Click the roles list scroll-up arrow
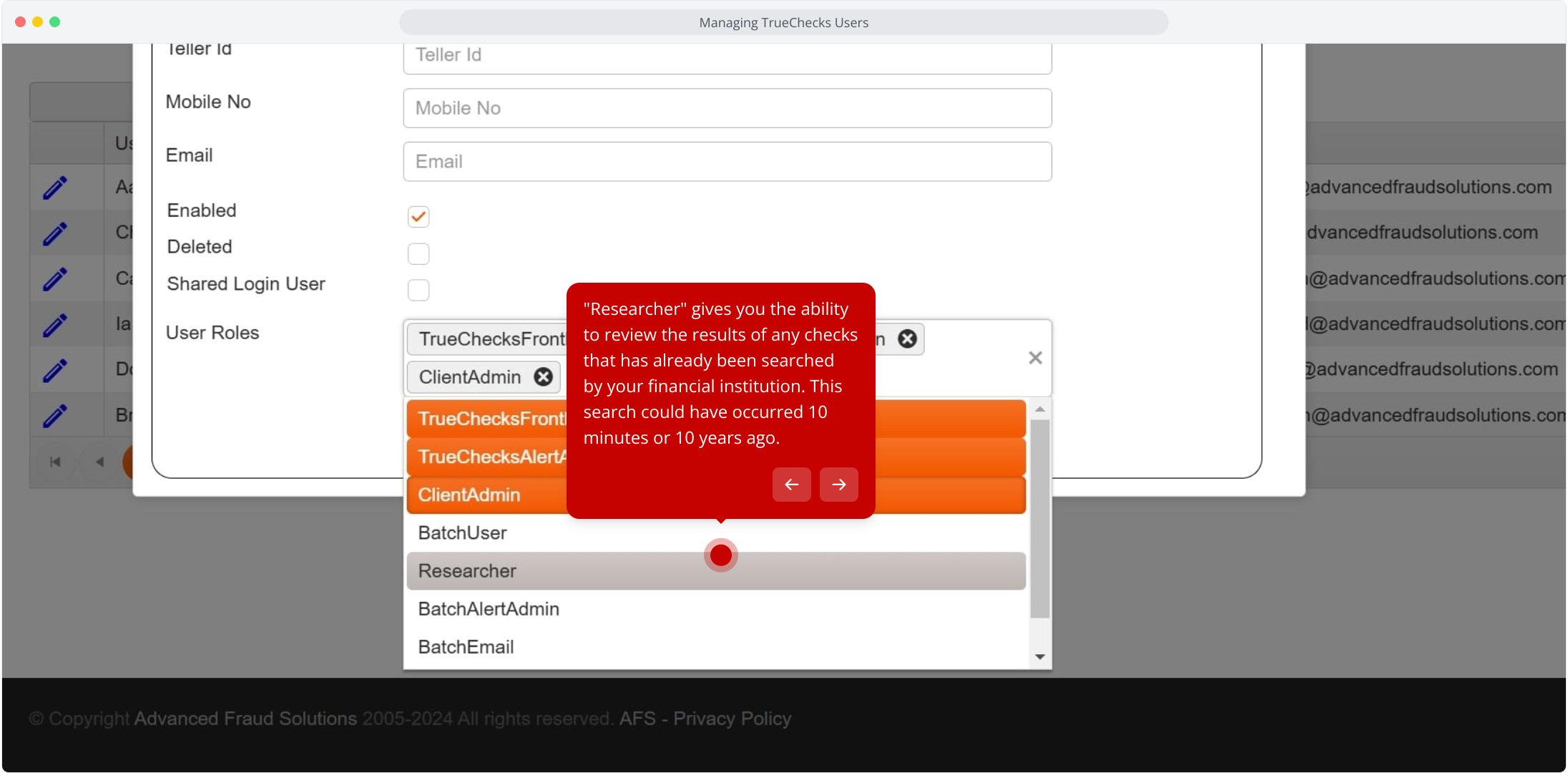Viewport: 1568px width, 773px height. pyautogui.click(x=1040, y=409)
